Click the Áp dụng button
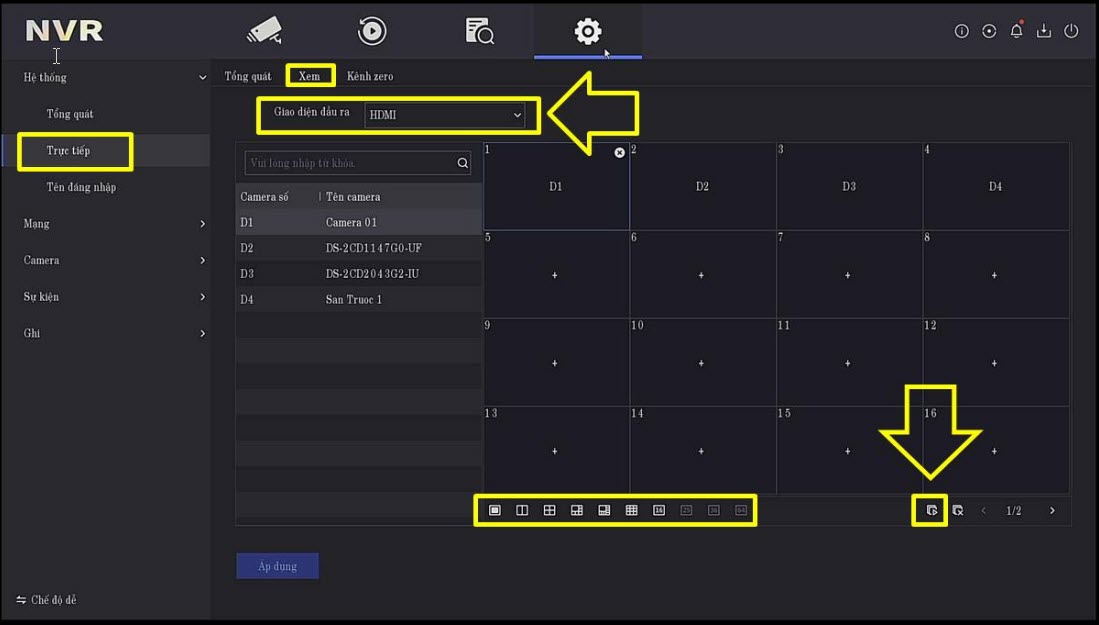Viewport: 1099px width, 625px height. [278, 566]
